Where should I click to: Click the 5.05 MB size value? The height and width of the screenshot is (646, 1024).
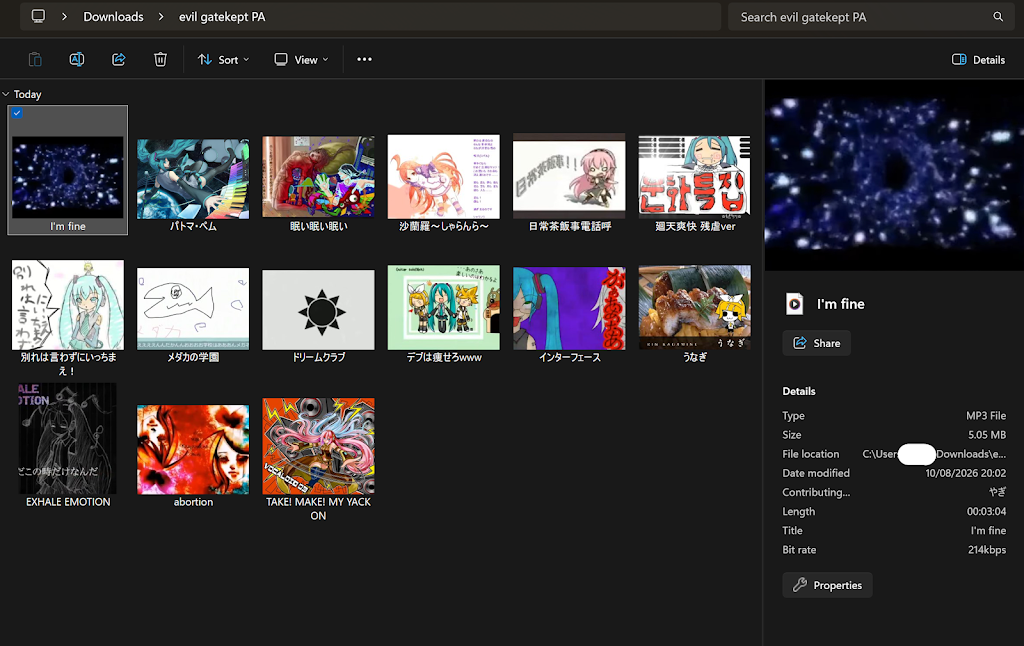[987, 434]
